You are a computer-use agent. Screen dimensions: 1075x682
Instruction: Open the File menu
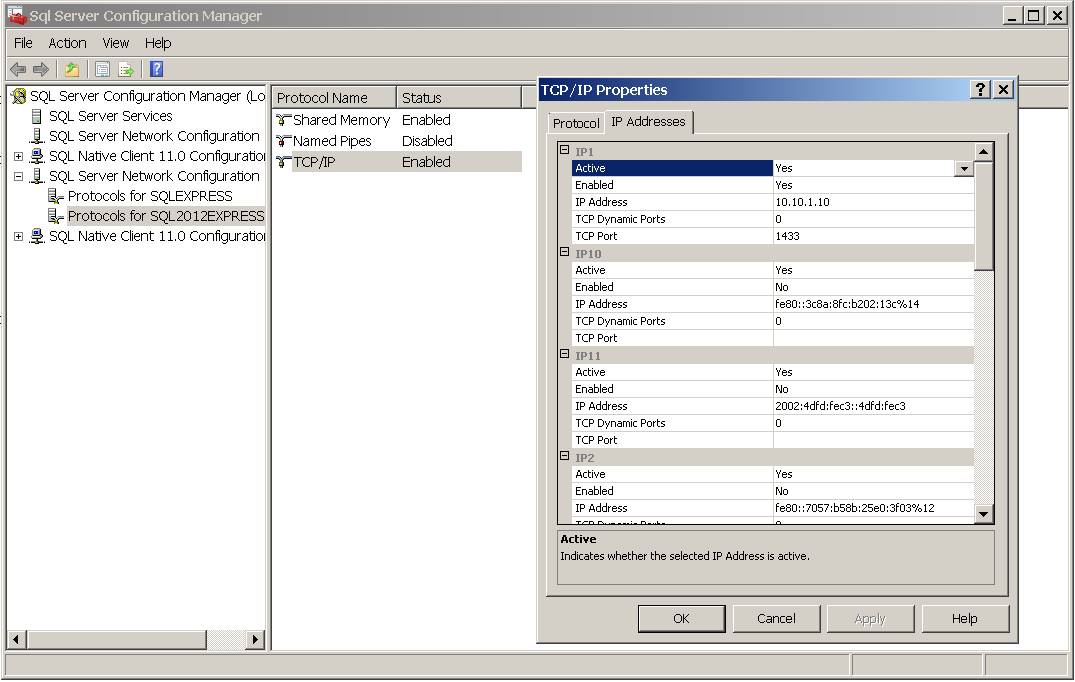point(23,43)
